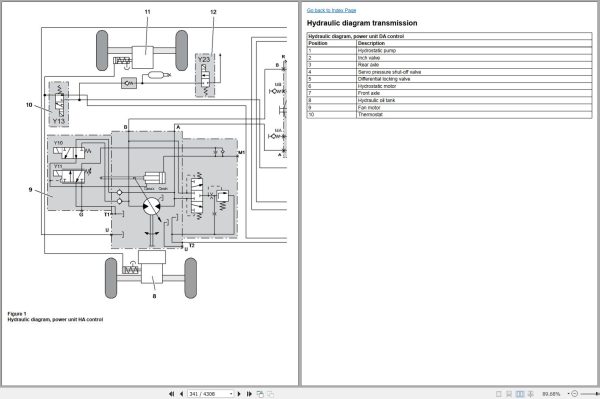
Task: Click the M1 port label in the diagram
Action: (241, 153)
